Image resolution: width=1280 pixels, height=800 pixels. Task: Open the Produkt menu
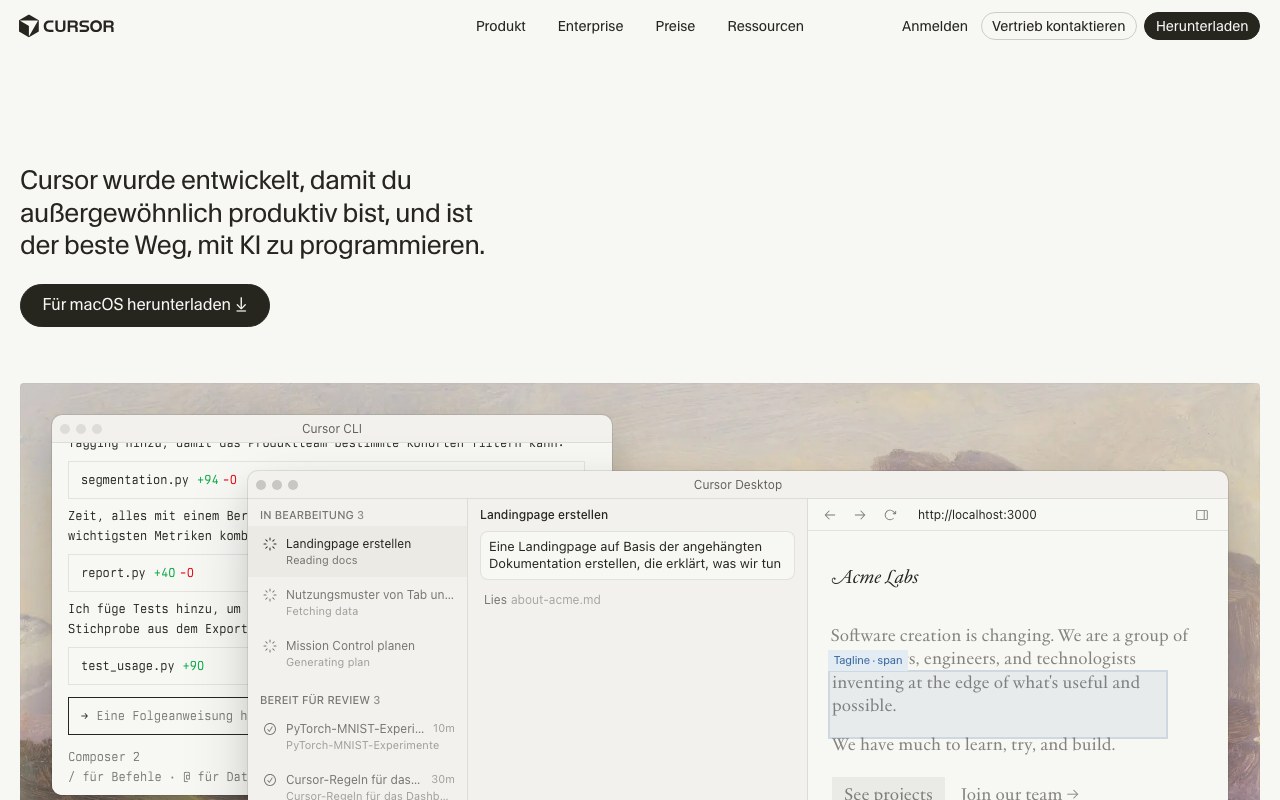pos(501,26)
